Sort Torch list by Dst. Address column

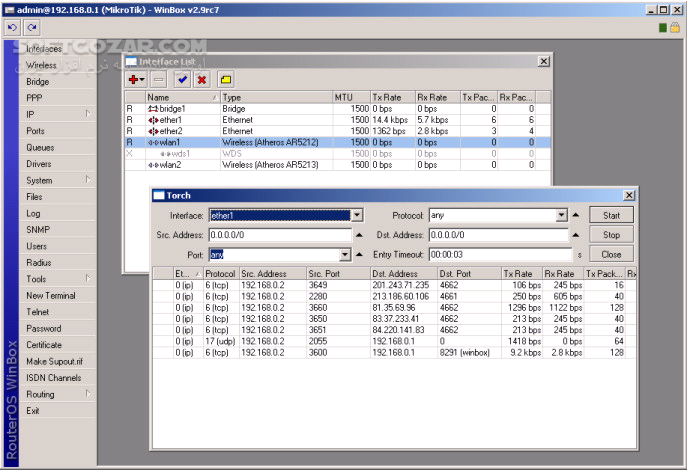404,274
